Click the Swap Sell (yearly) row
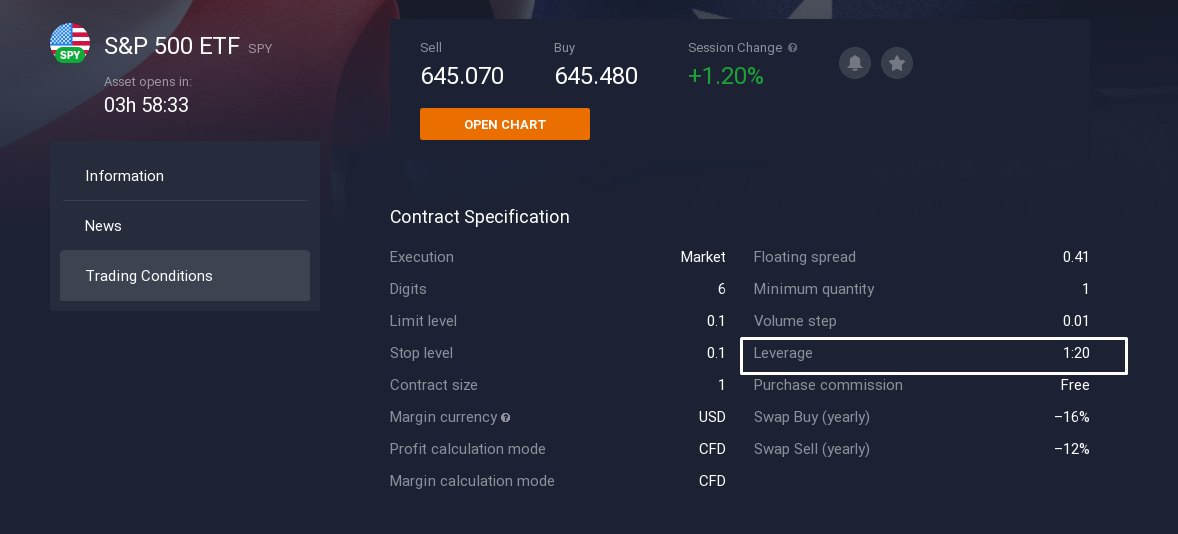1178x534 pixels. [920, 449]
